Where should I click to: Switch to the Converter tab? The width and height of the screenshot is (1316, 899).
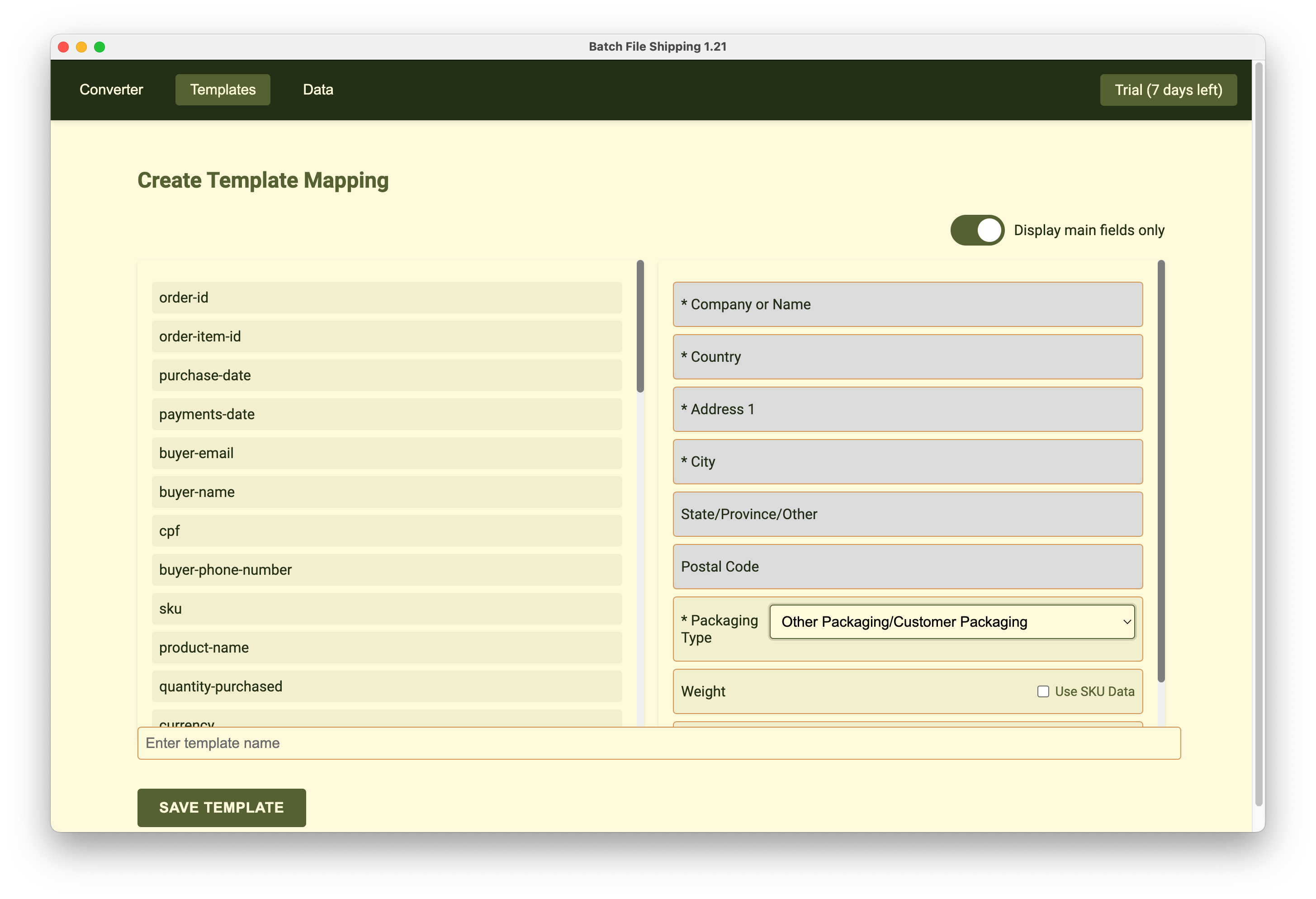point(112,90)
